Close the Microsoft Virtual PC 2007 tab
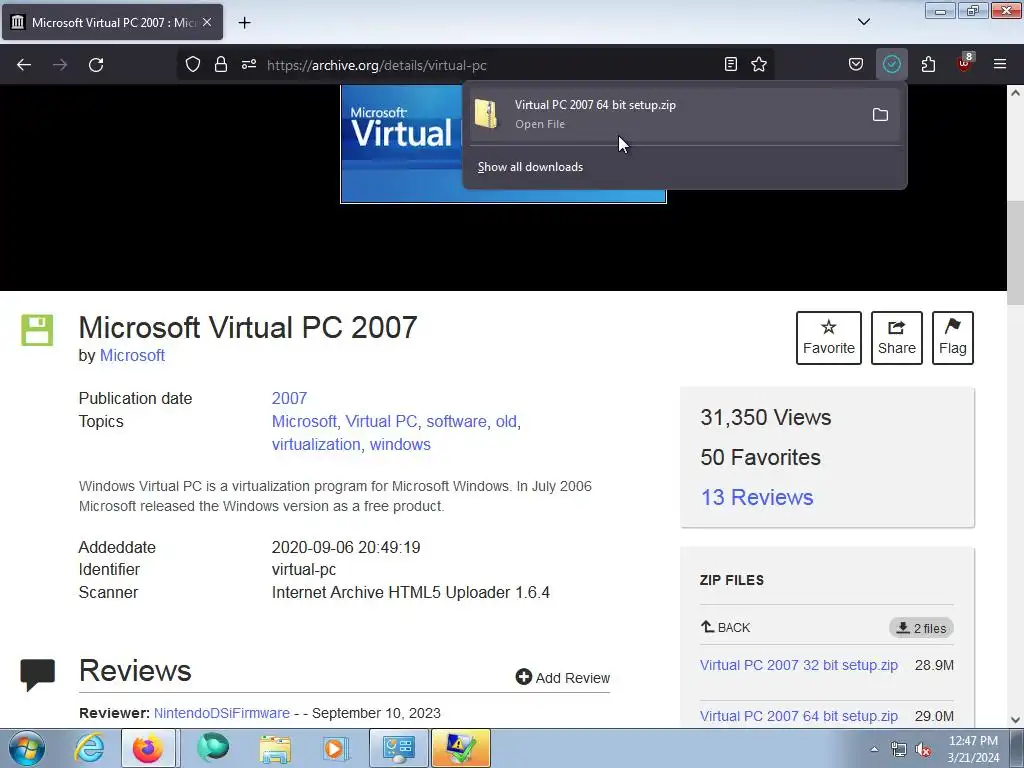Image resolution: width=1024 pixels, height=768 pixels. (207, 22)
